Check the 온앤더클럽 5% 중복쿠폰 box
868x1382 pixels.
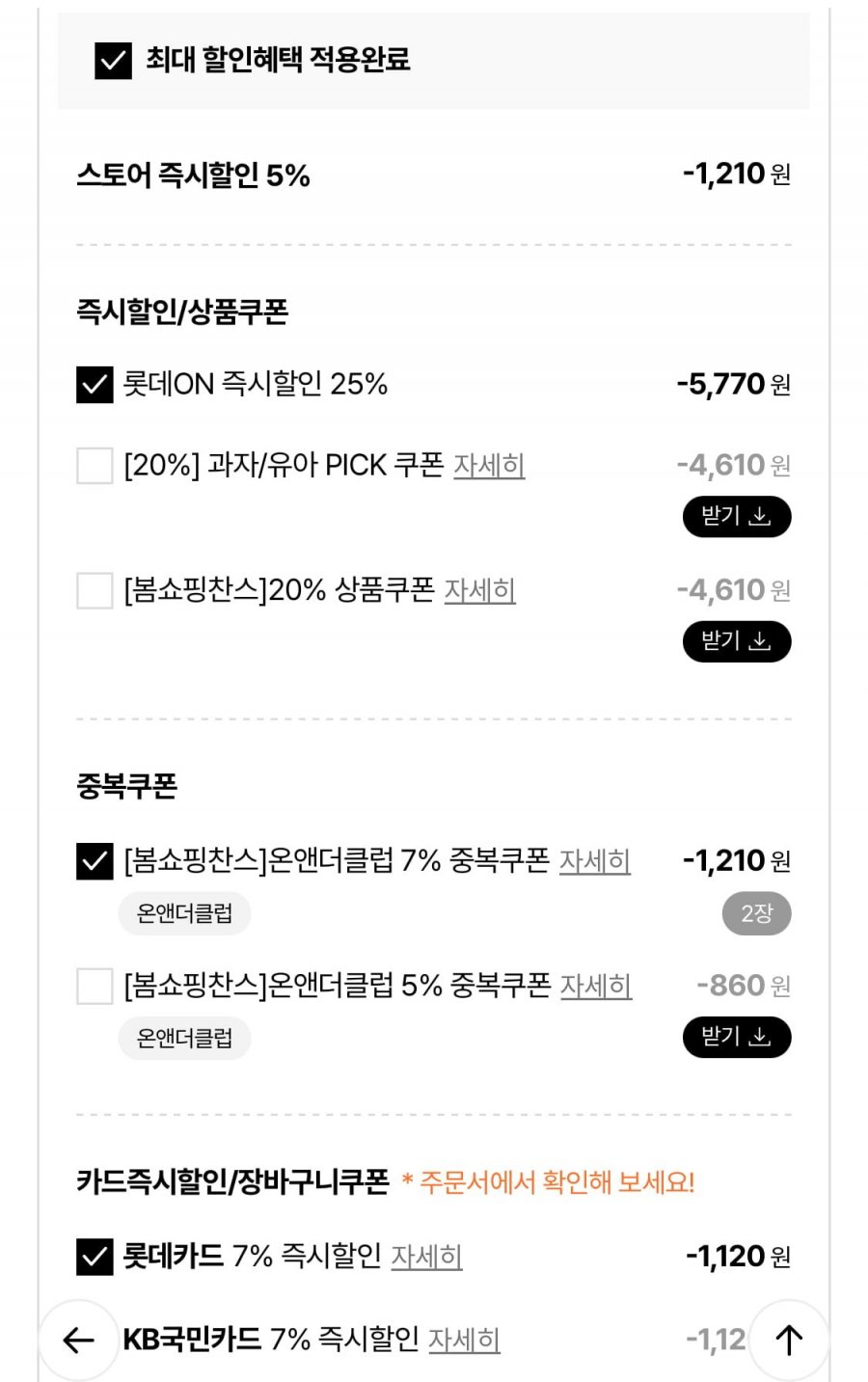click(x=95, y=987)
